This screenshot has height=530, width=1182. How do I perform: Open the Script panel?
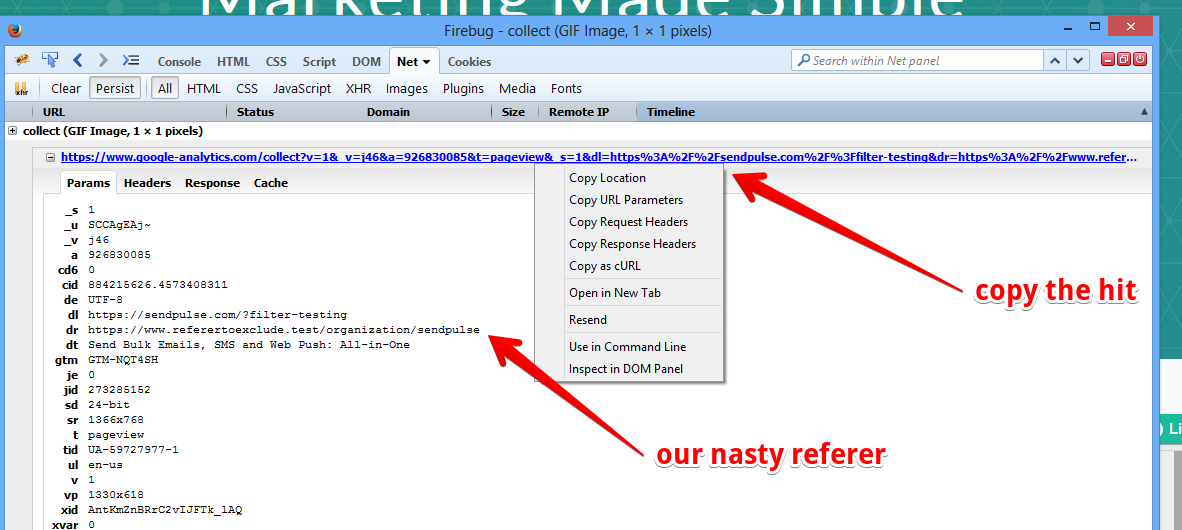click(320, 62)
